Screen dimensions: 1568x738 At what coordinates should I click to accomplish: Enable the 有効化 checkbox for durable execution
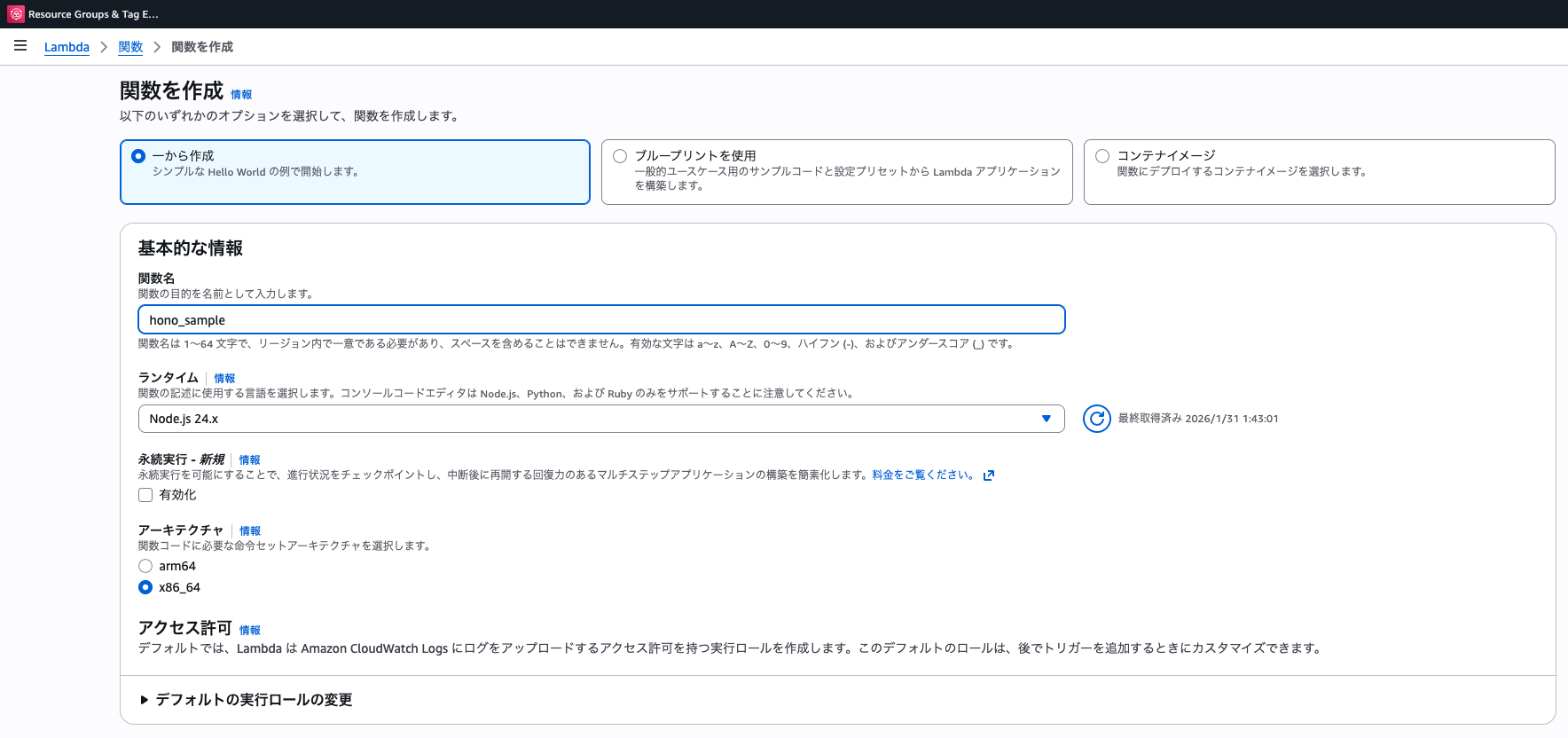(x=145, y=495)
